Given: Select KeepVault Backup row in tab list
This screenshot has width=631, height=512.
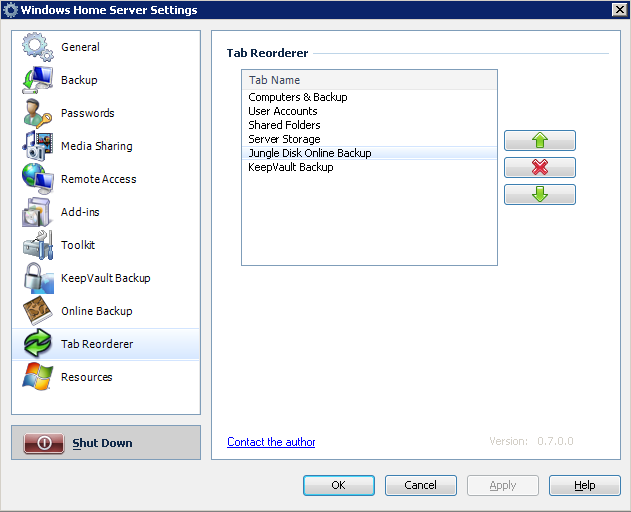Looking at the screenshot, I should coord(369,167).
